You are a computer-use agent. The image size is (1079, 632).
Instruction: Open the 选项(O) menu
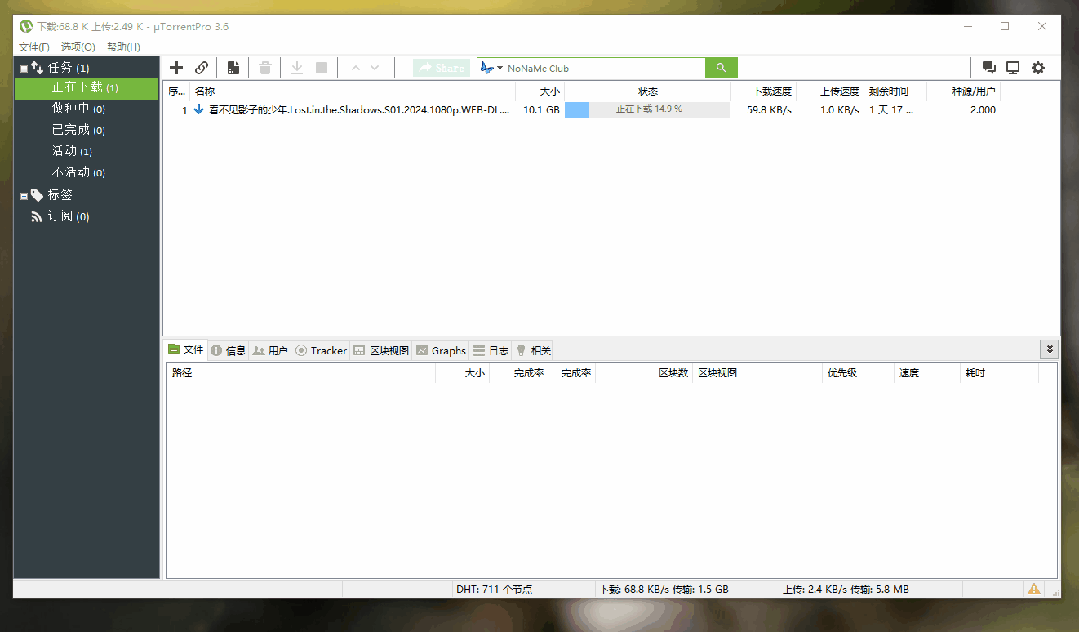78,47
